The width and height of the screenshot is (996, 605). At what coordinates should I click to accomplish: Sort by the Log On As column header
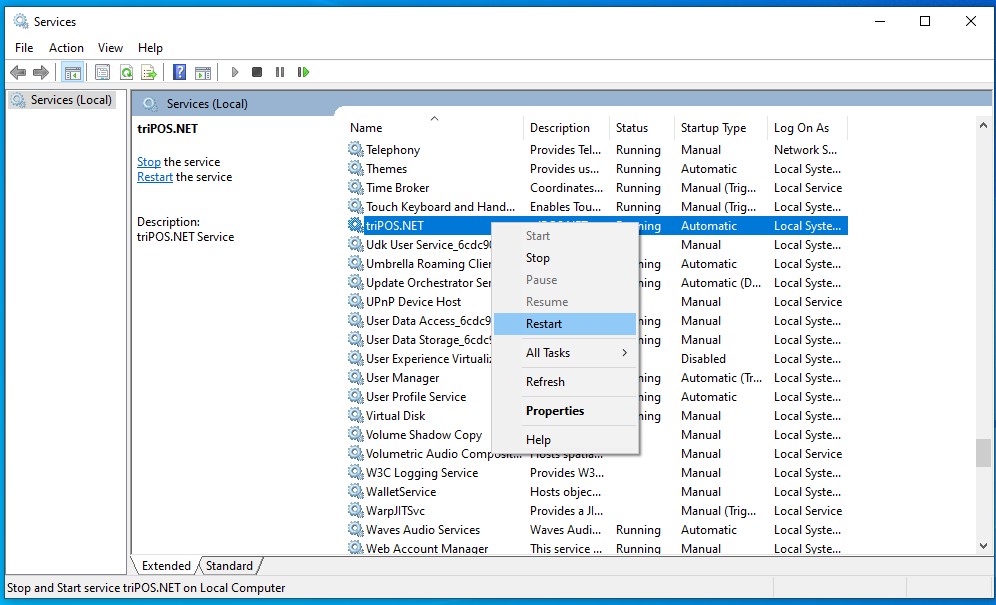tap(807, 128)
